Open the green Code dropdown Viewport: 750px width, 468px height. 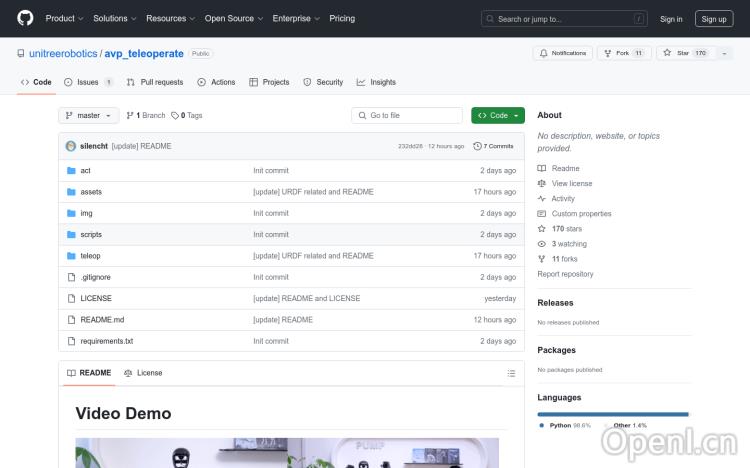click(x=497, y=116)
